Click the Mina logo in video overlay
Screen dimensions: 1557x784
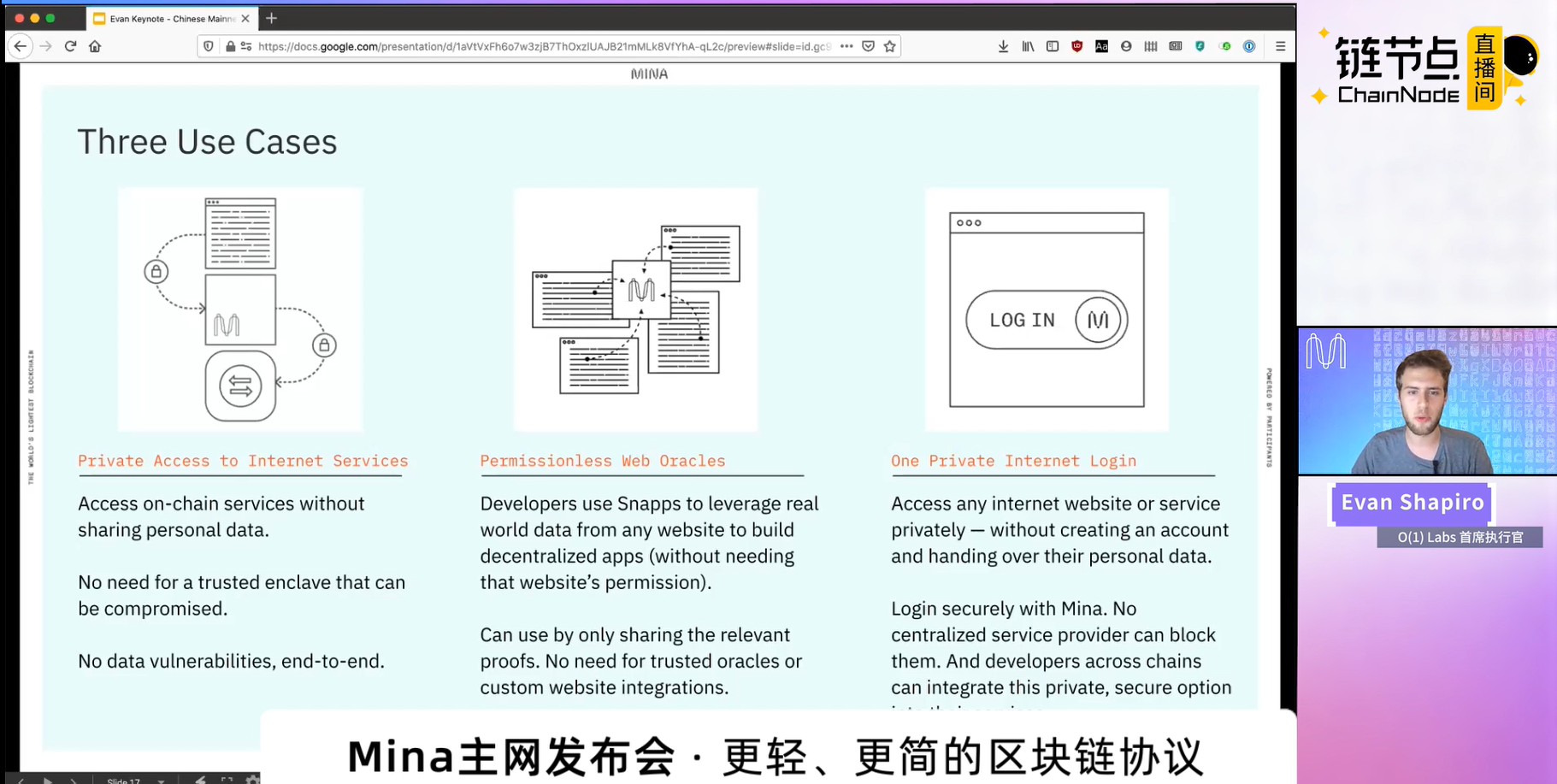click(x=1326, y=351)
